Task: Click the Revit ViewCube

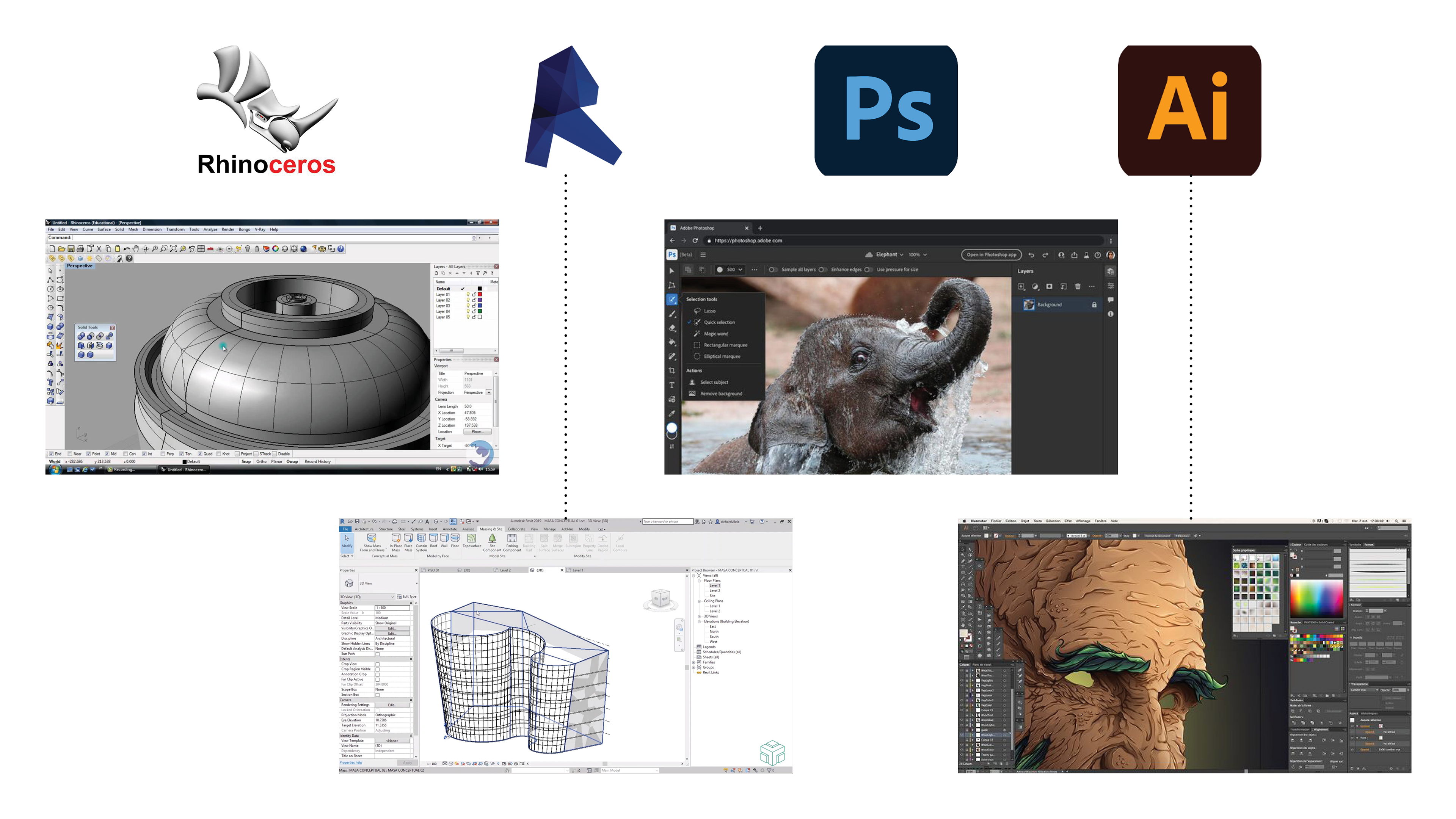Action: [x=660, y=598]
